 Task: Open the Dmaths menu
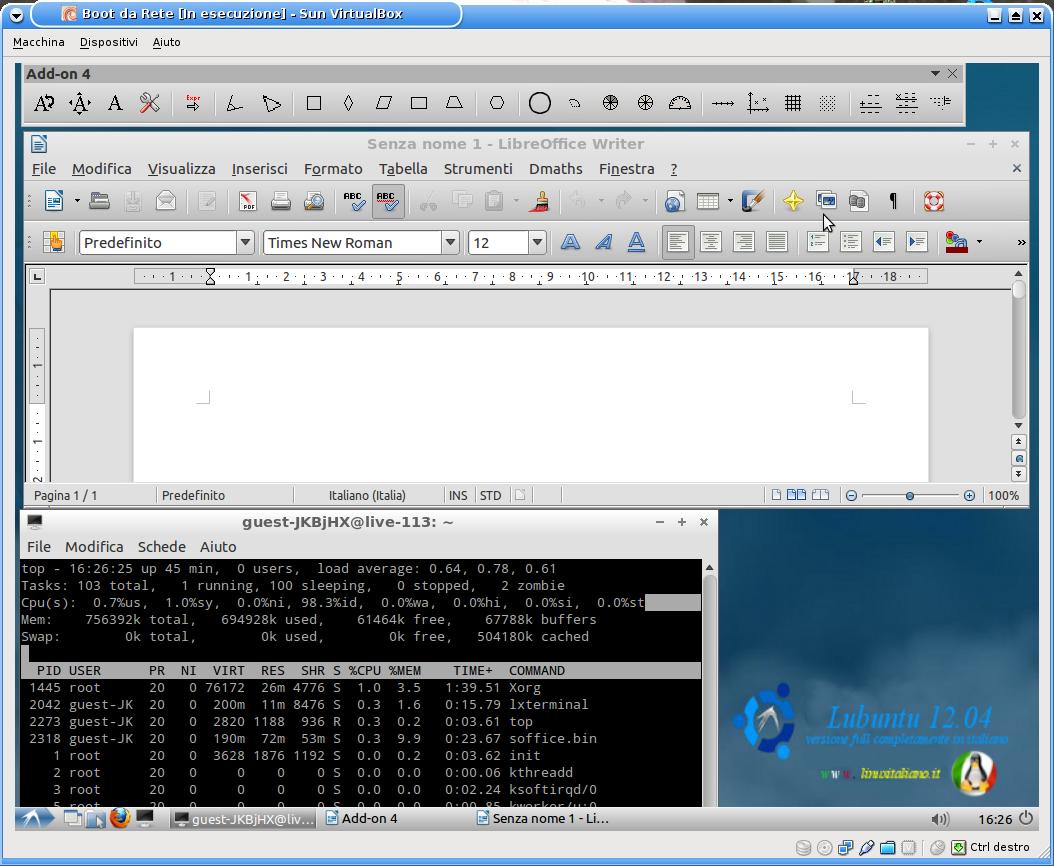click(x=555, y=169)
